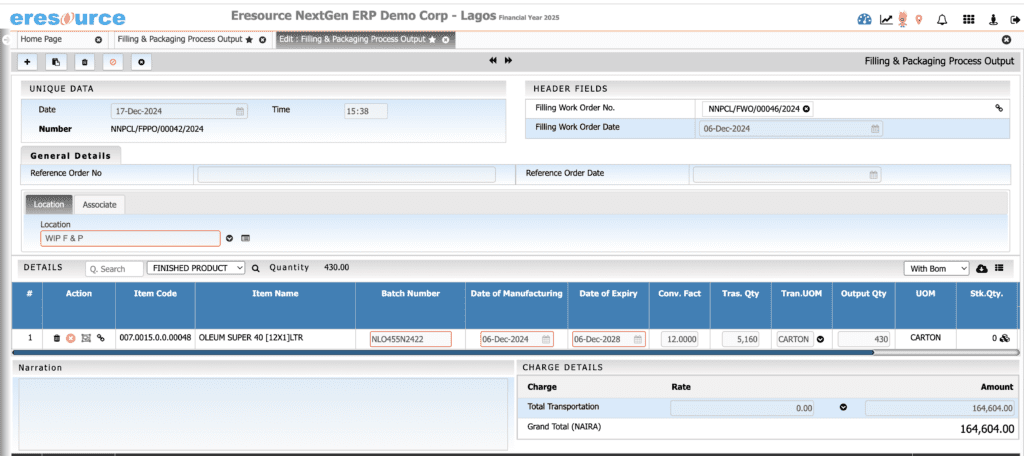Open the FINISHED PRODUCT dropdown

coord(195,269)
